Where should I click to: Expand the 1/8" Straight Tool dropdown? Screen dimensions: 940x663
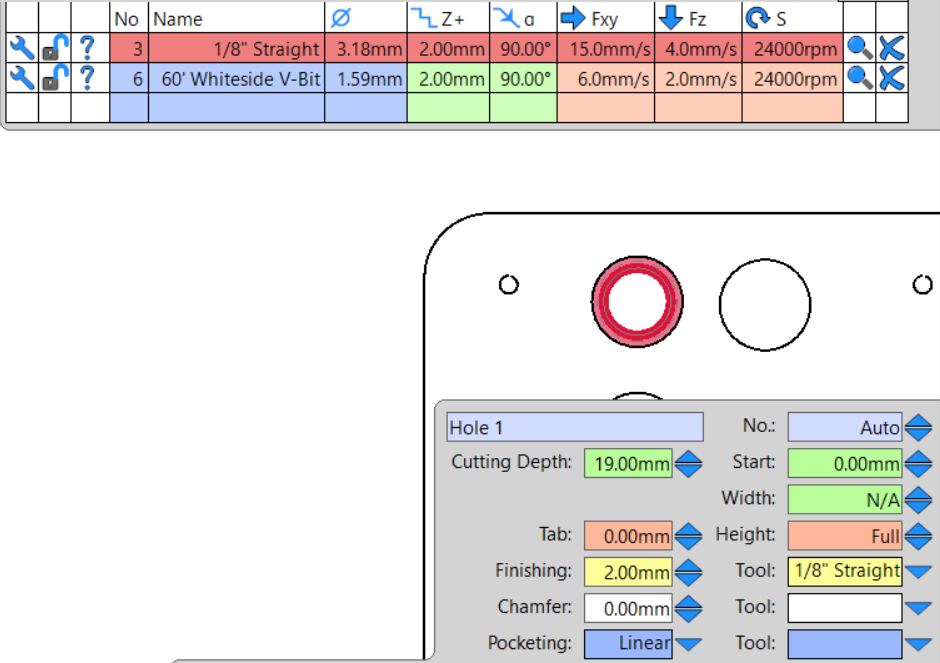coord(918,571)
